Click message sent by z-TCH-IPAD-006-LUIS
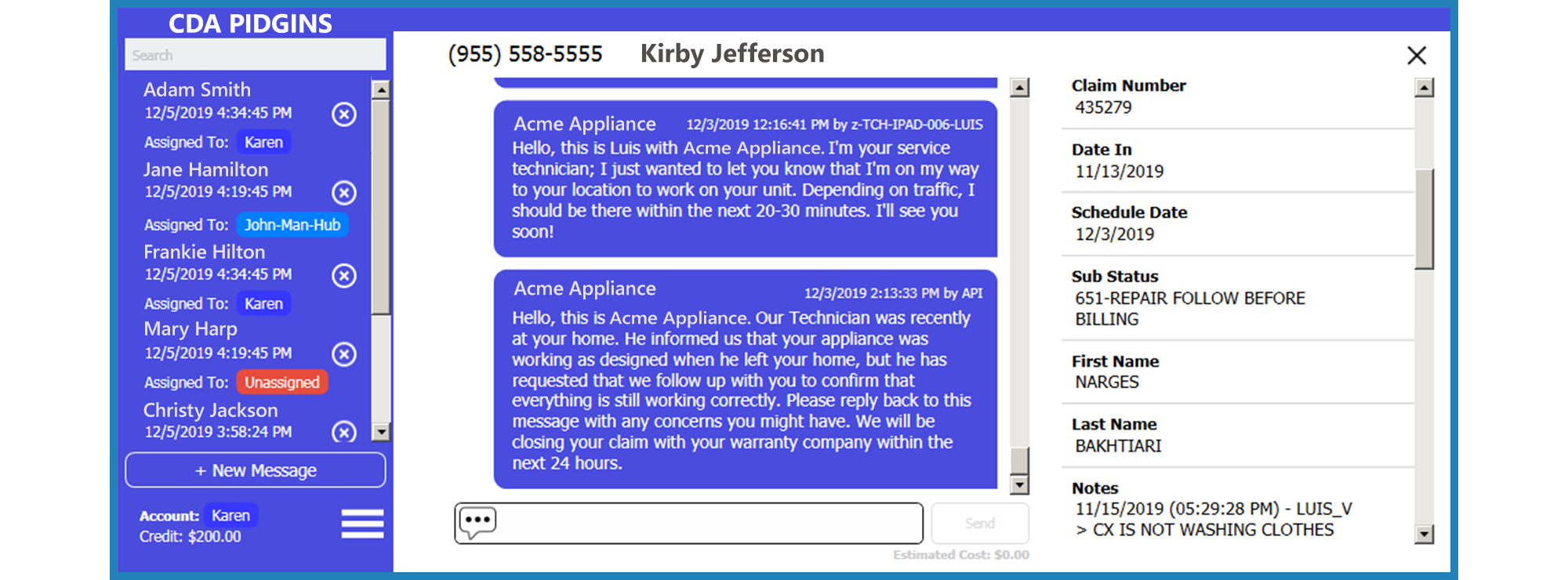 [746, 179]
